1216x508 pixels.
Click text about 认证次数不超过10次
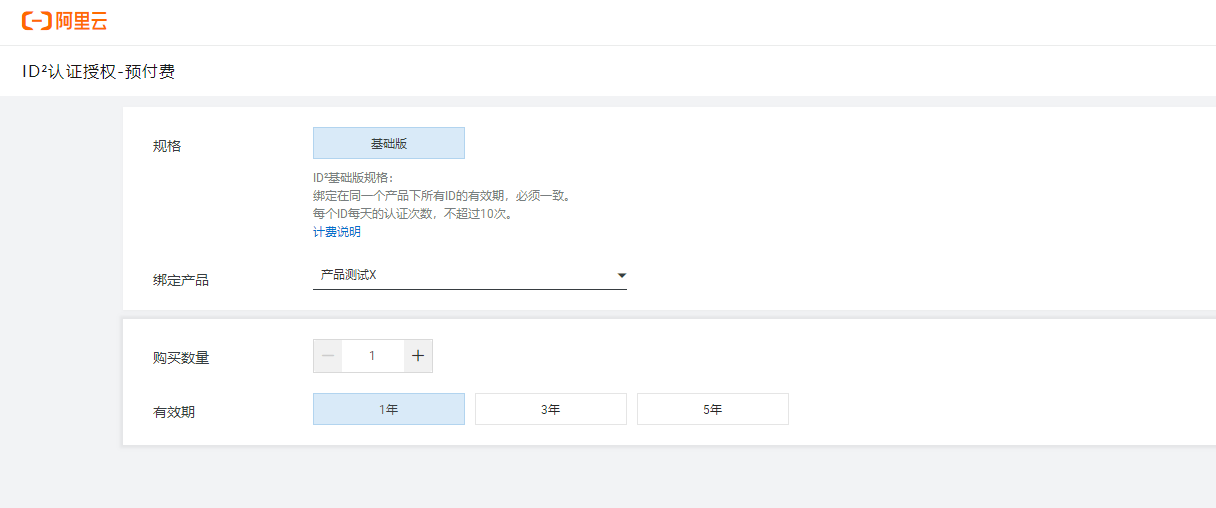coord(413,214)
